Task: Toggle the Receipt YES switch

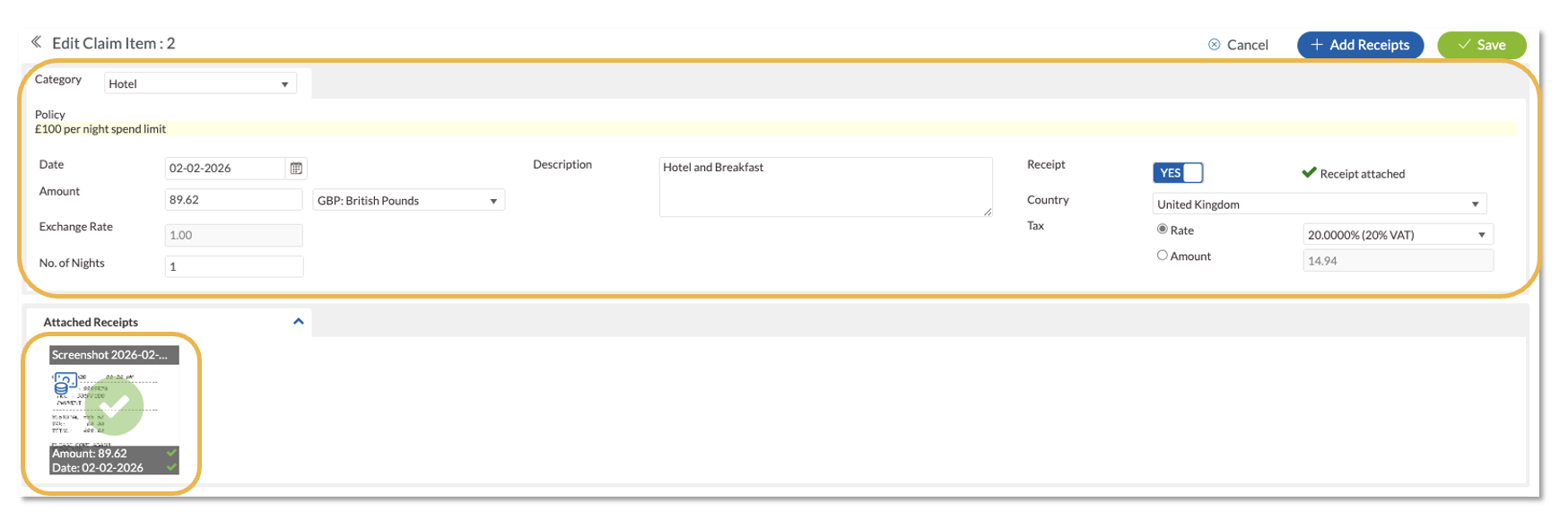Action: [1178, 173]
